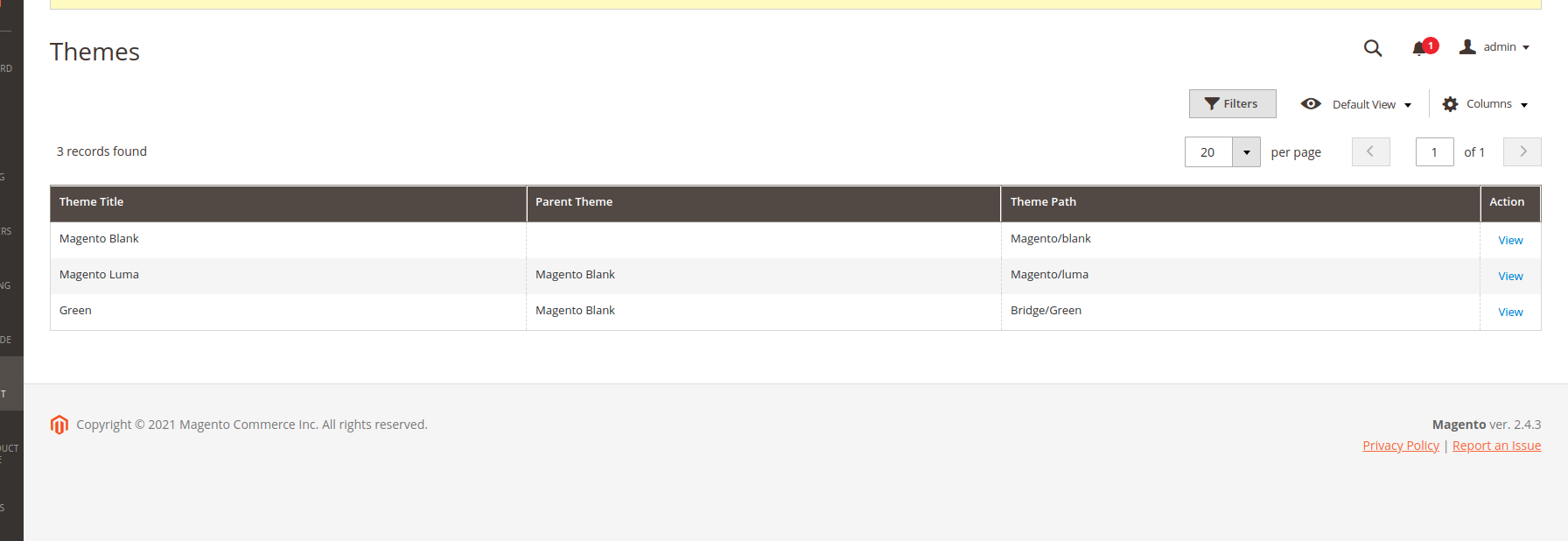This screenshot has width=1568, height=541.
Task: Go to next page arrow
Action: pyautogui.click(x=1522, y=151)
